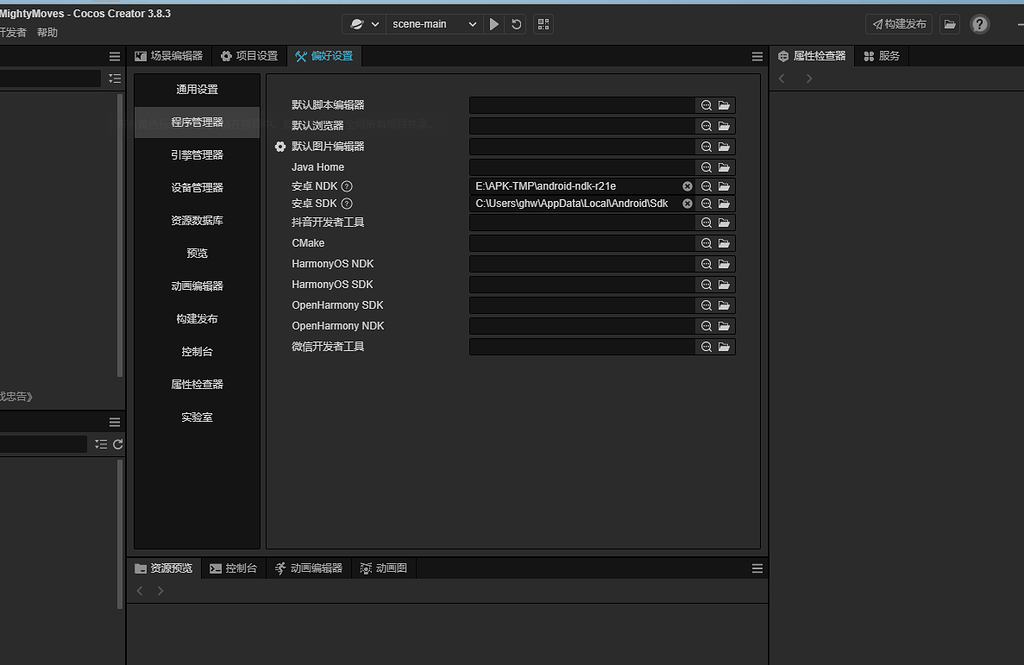
Task: Click the gear icon next to 默认图片编辑器
Action: (x=281, y=145)
